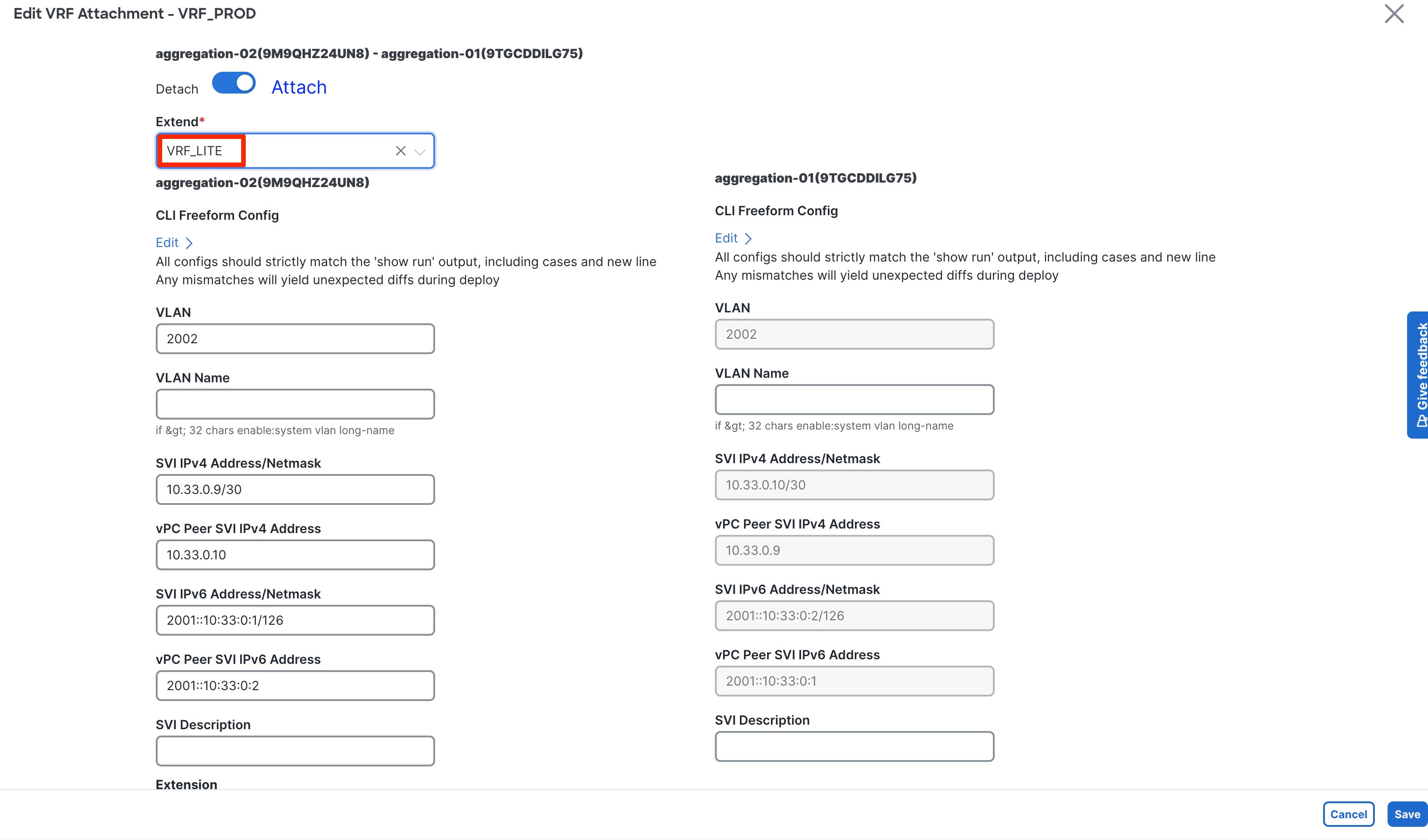Click the empty VLAN Name field for aggregation-02
This screenshot has height=840, width=1428.
click(295, 404)
